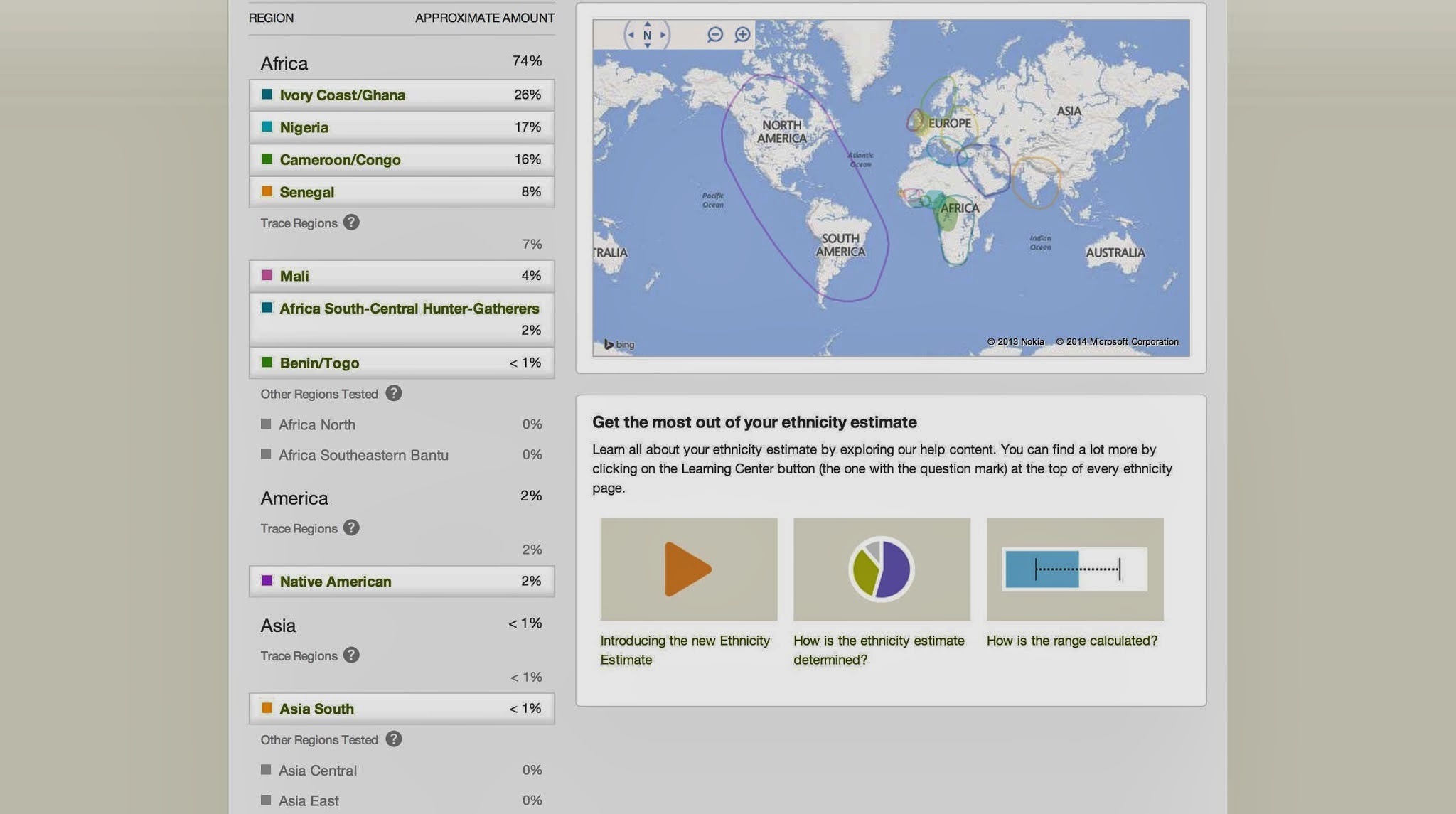Click the Mali pink color swatch
The height and width of the screenshot is (814, 1456).
267,275
